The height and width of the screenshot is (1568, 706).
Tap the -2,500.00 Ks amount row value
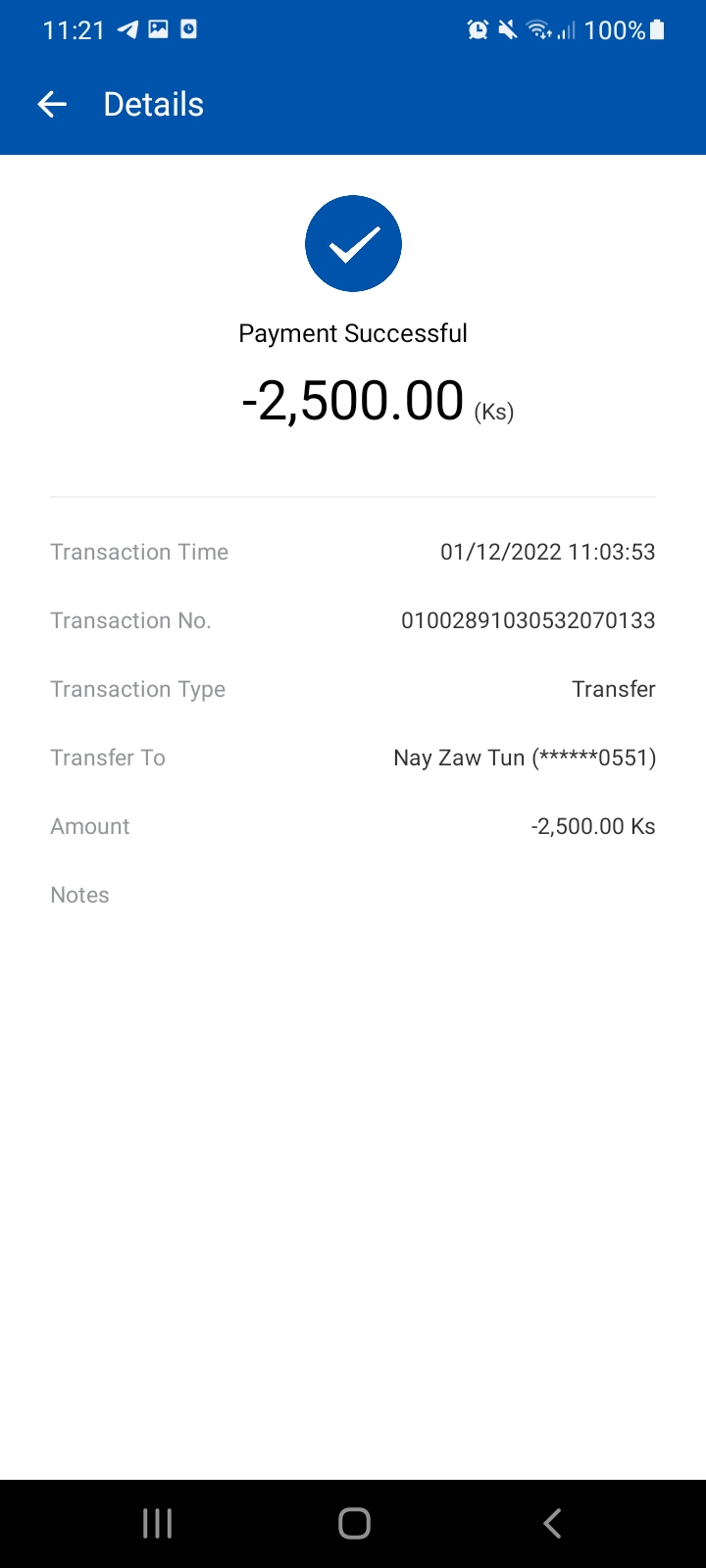[x=593, y=826]
